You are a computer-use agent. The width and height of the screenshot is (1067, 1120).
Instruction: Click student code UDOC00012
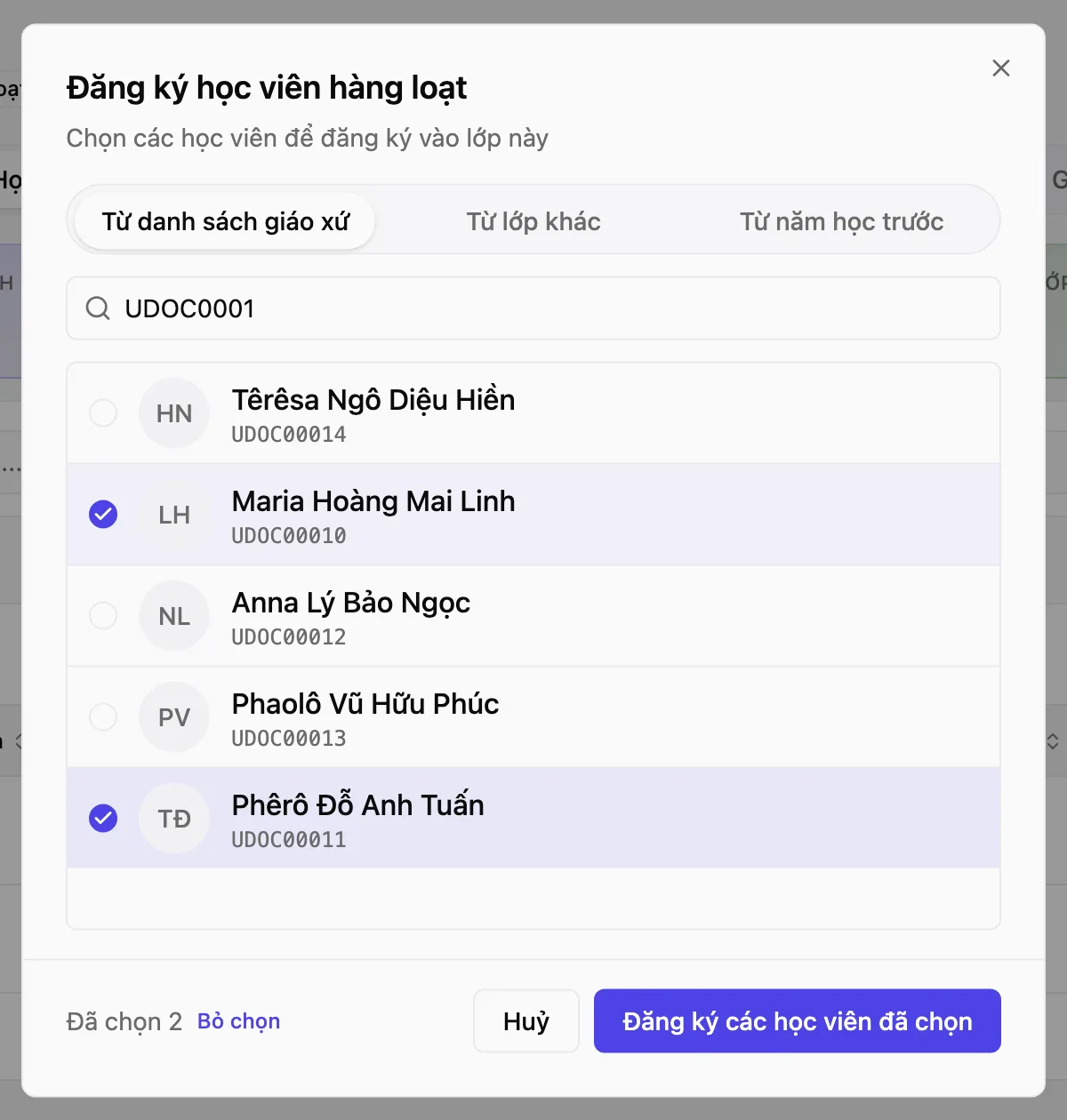point(289,637)
